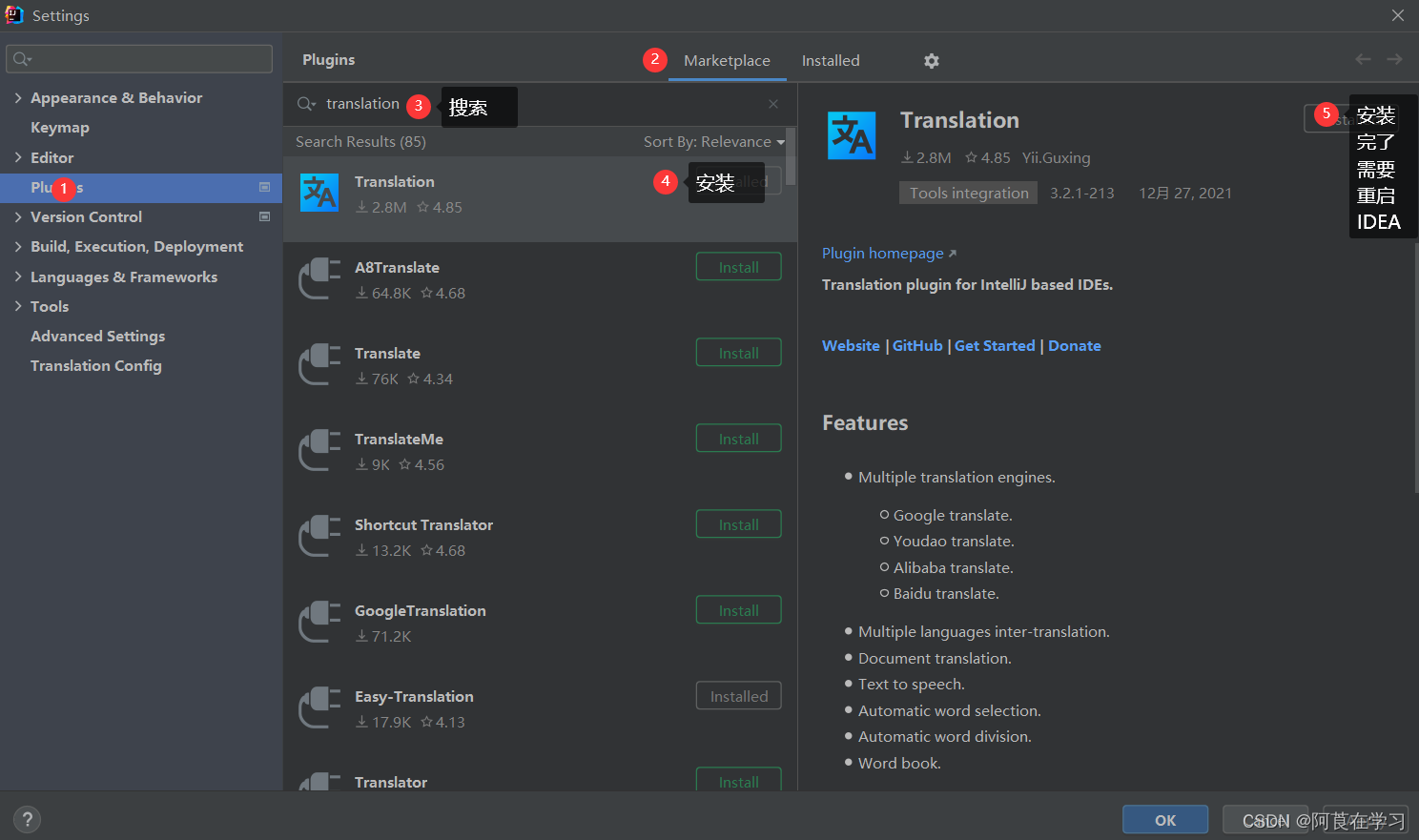Switch to the Marketplace tab

point(727,60)
